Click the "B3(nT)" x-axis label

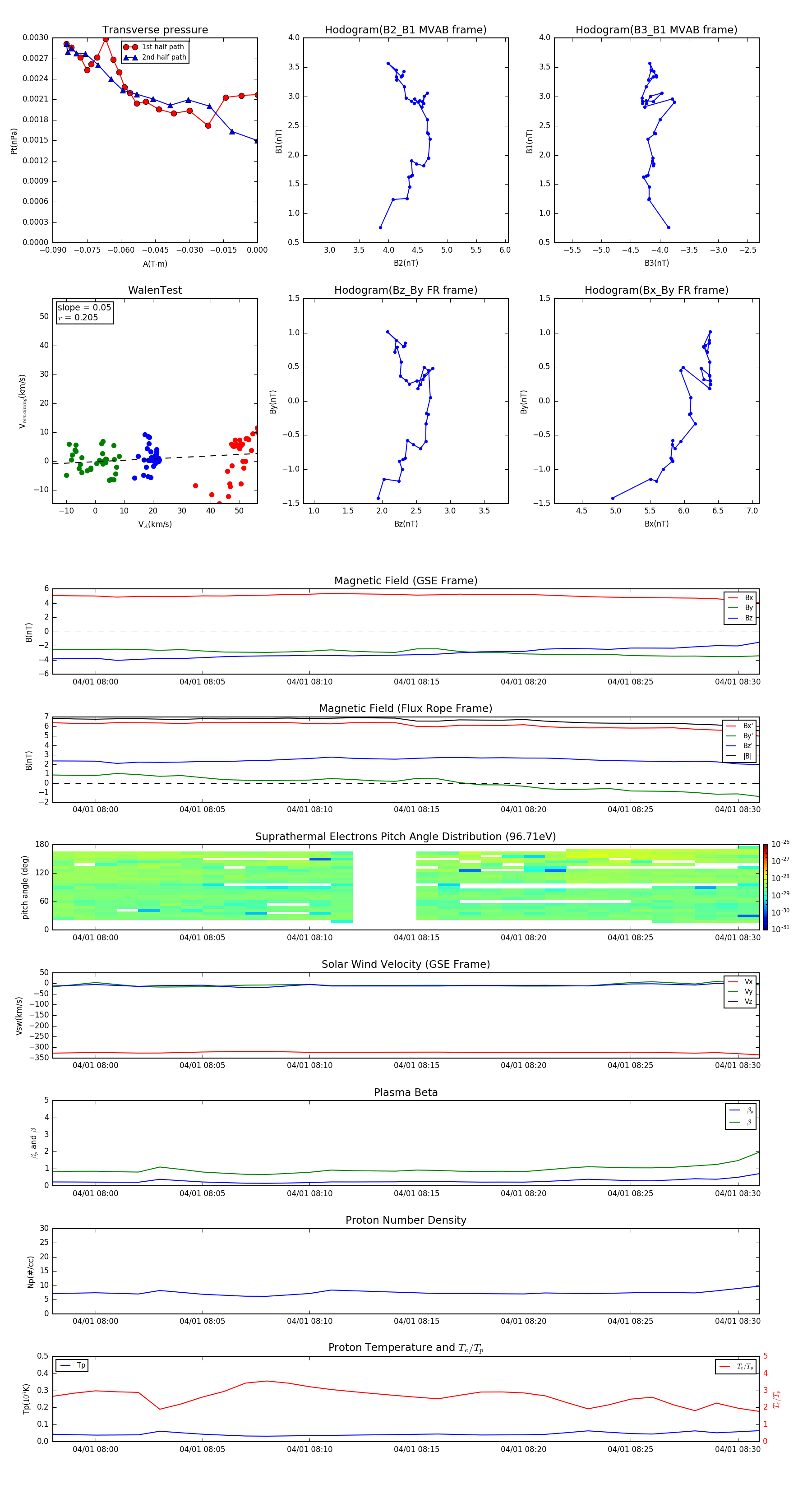tap(656, 263)
